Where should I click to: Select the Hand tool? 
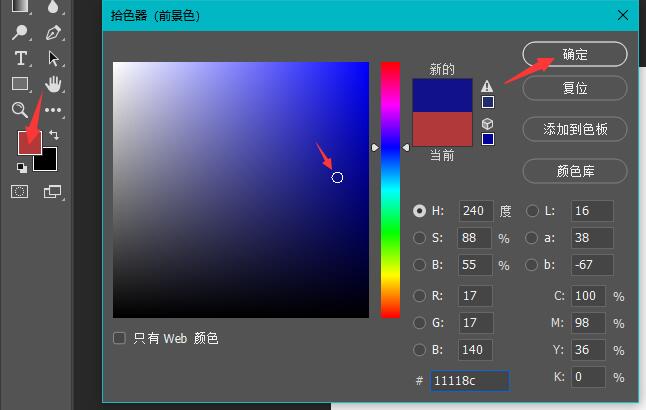coord(53,84)
